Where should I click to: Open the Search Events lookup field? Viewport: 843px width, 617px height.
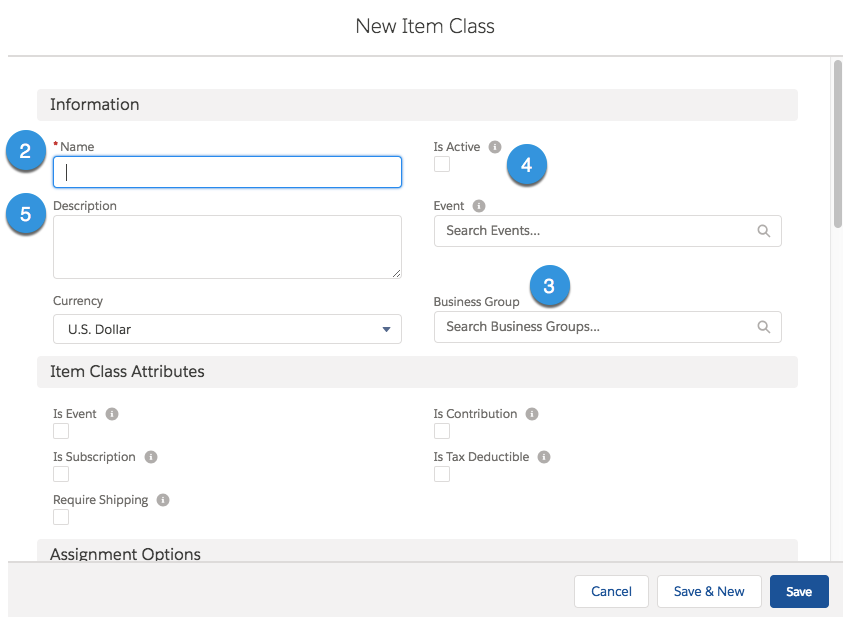(608, 231)
